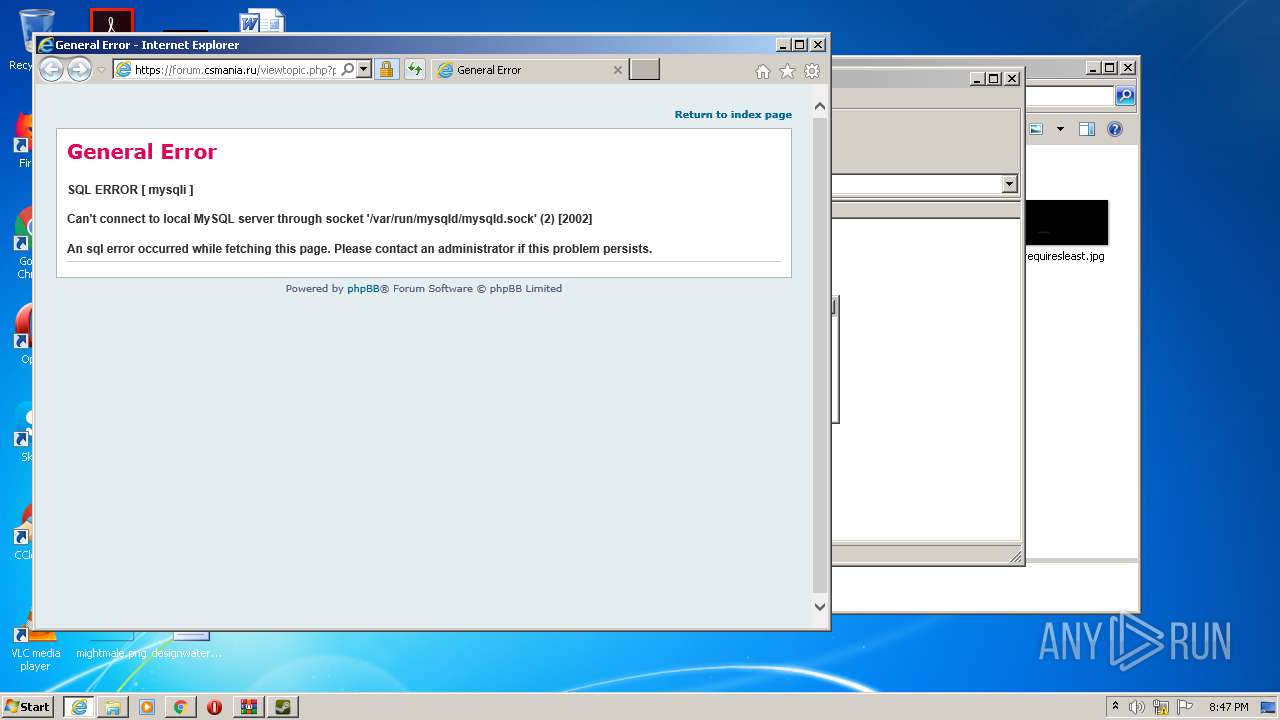Open the WinRAR taskbar button
This screenshot has height=720, width=1280.
point(248,707)
